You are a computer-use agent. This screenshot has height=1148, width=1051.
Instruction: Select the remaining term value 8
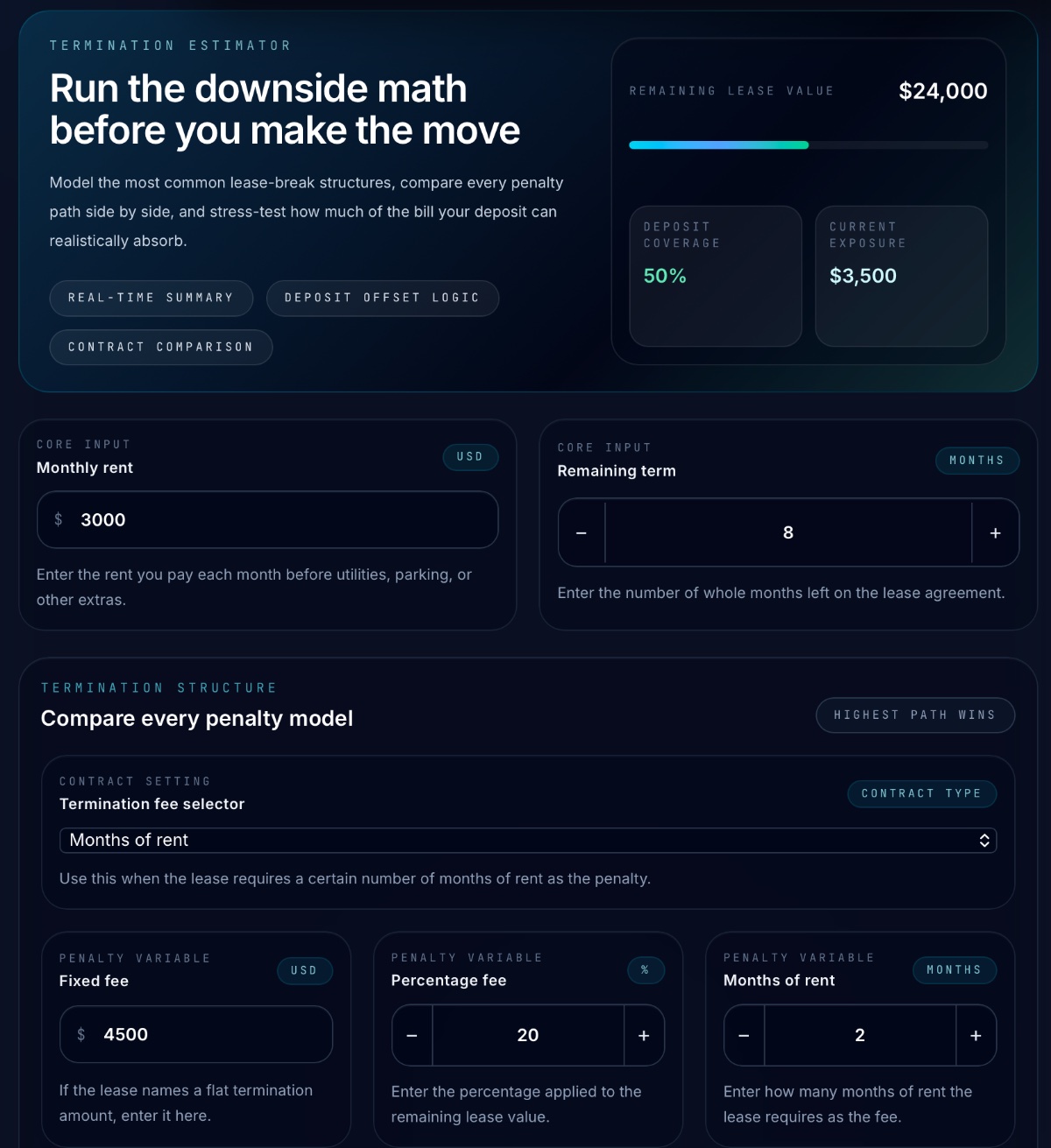click(x=788, y=532)
